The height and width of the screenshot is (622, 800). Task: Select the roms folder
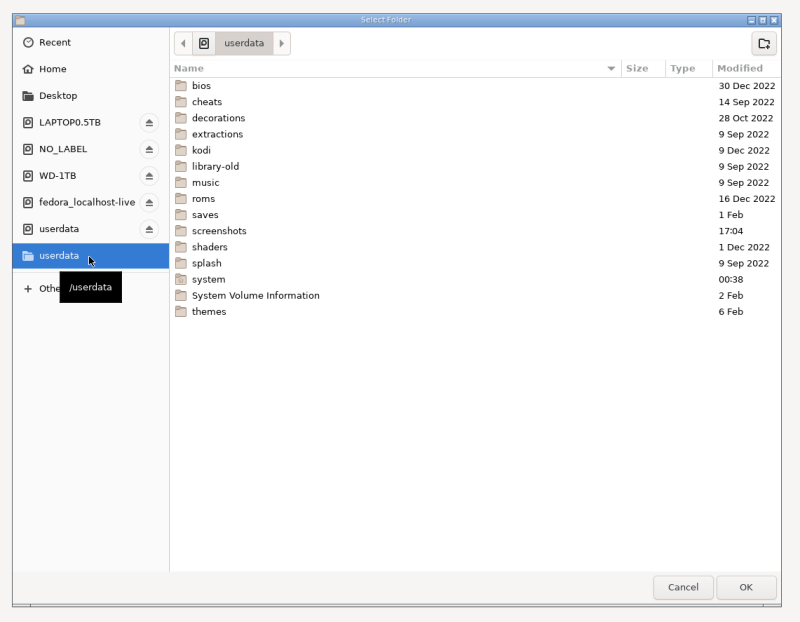point(474,198)
